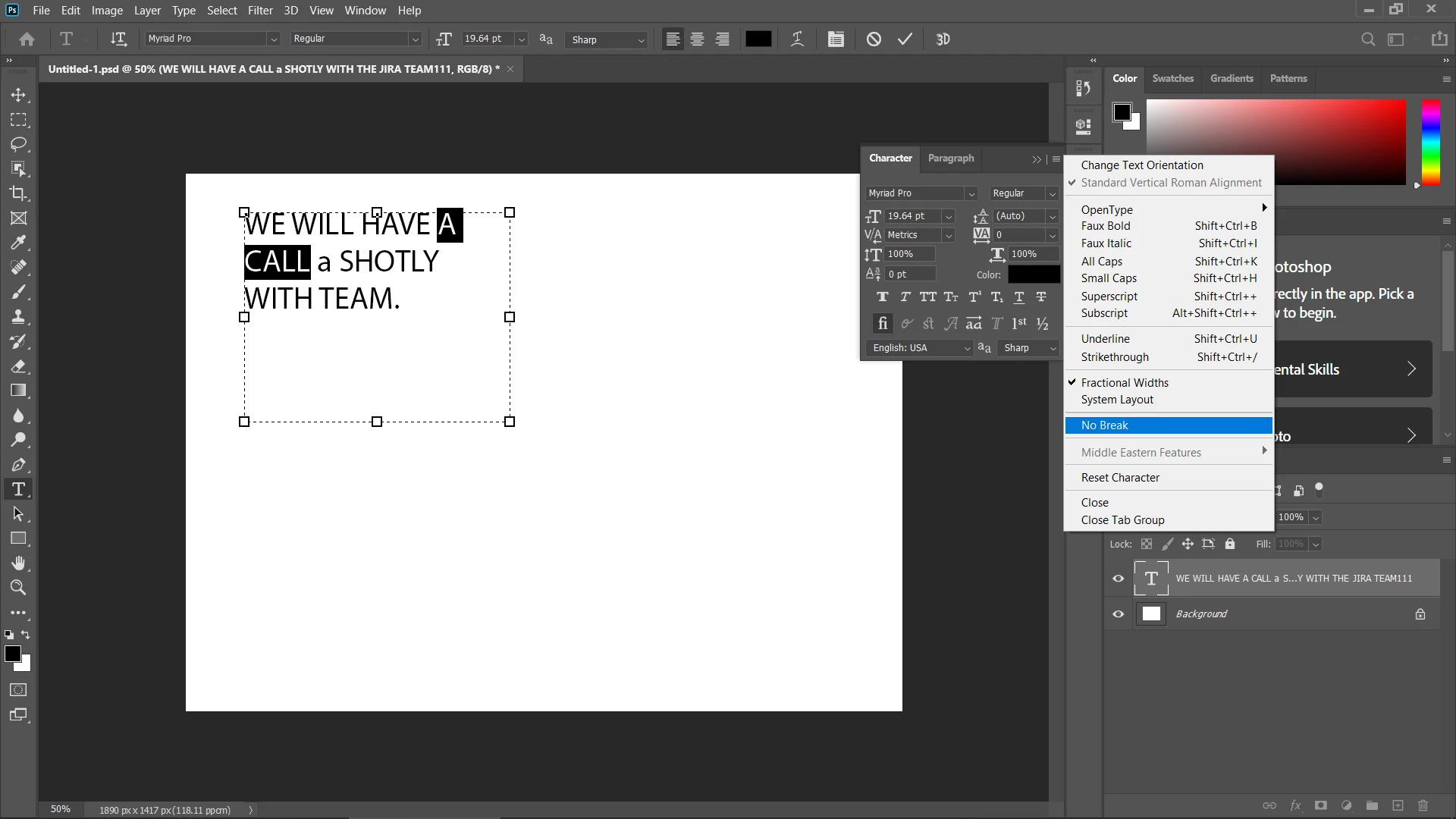
Task: Select the Eyedropper tool
Action: [x=18, y=243]
